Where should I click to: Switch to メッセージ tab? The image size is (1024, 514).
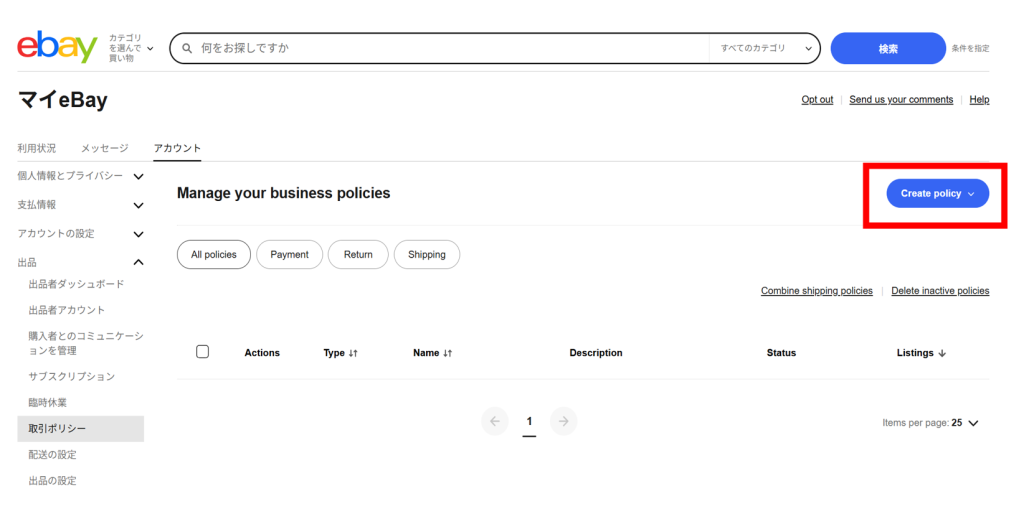(104, 148)
